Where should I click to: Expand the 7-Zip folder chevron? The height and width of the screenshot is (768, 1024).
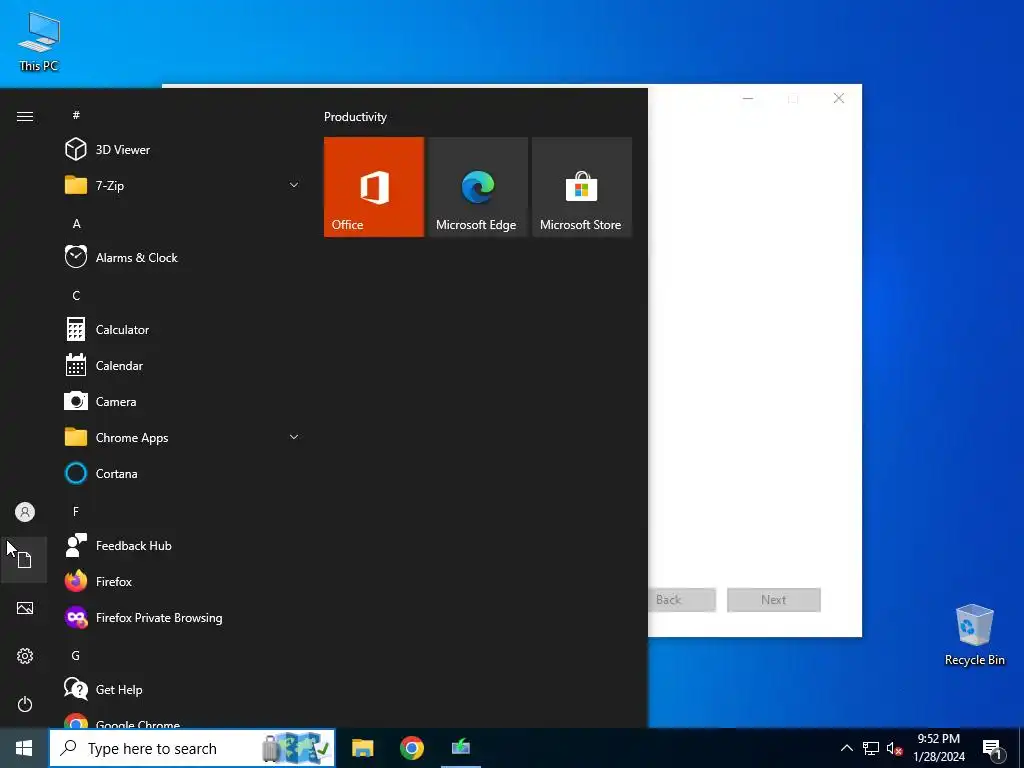point(294,185)
